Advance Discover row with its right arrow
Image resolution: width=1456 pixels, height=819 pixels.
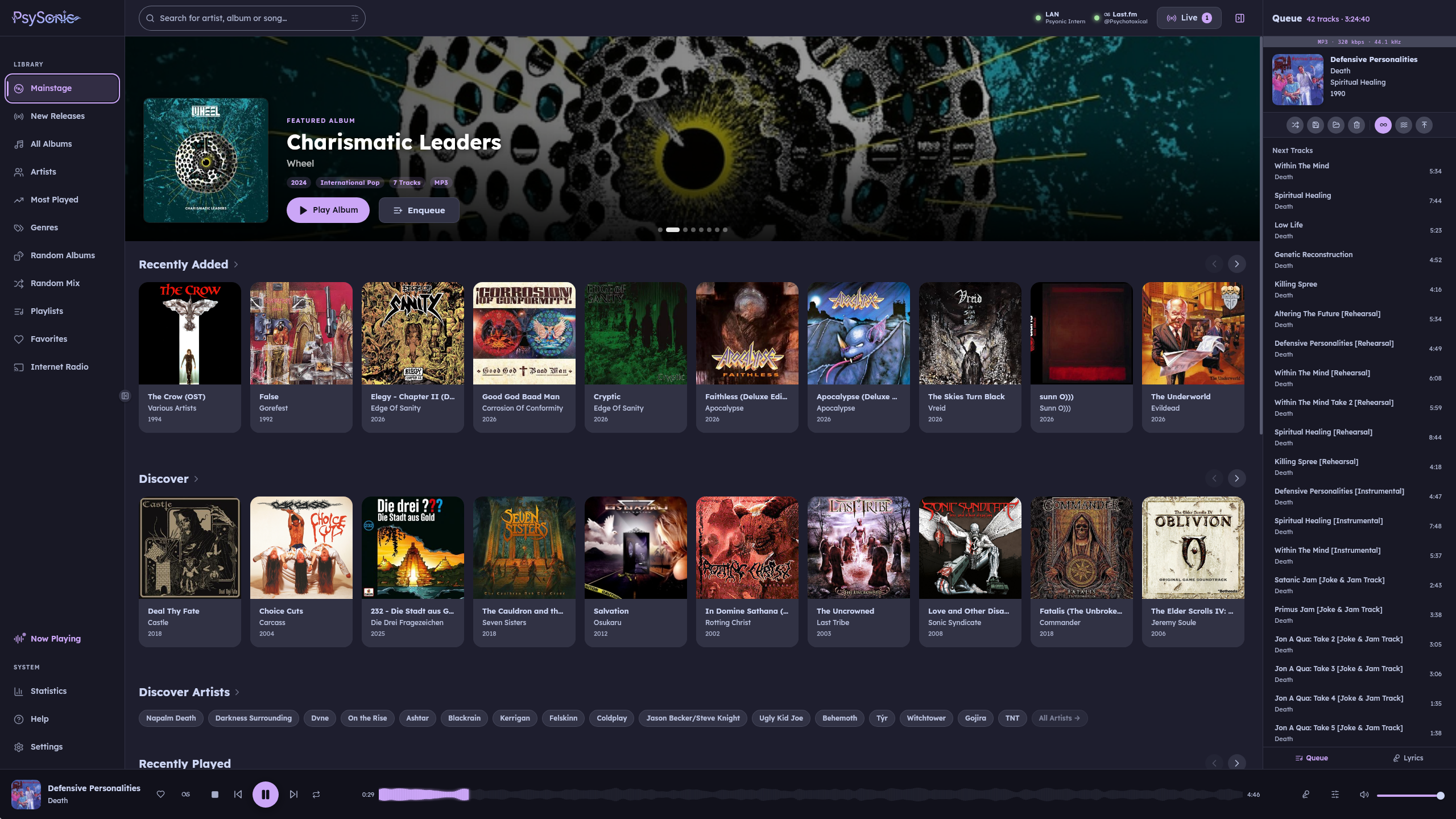point(1236,478)
